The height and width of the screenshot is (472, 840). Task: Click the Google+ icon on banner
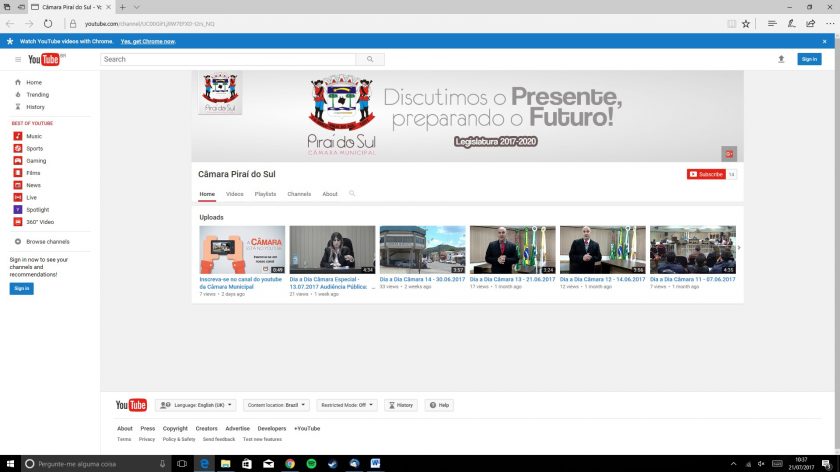(x=729, y=154)
